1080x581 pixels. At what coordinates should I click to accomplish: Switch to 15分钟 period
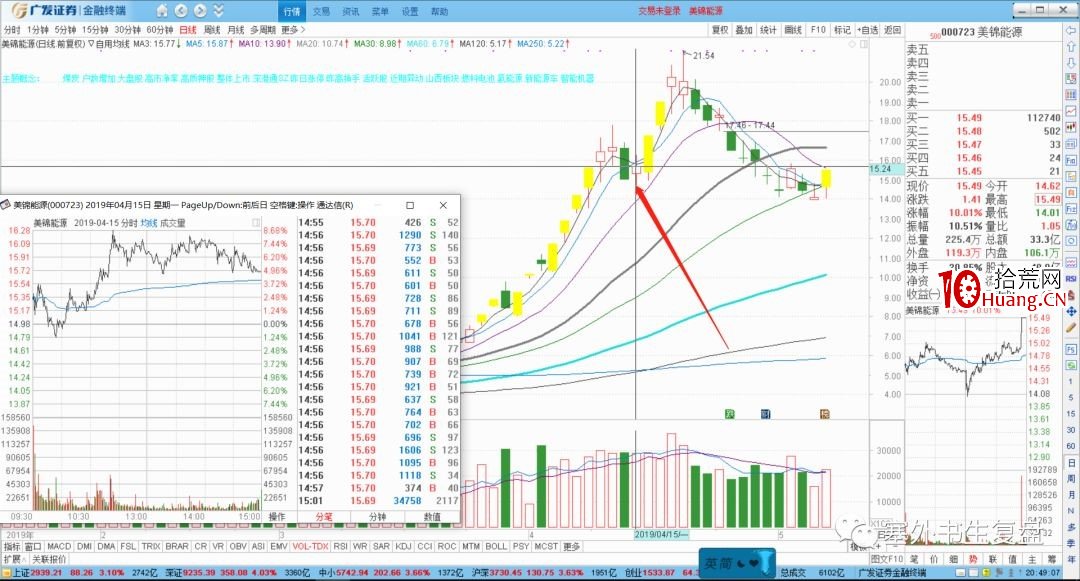click(95, 30)
